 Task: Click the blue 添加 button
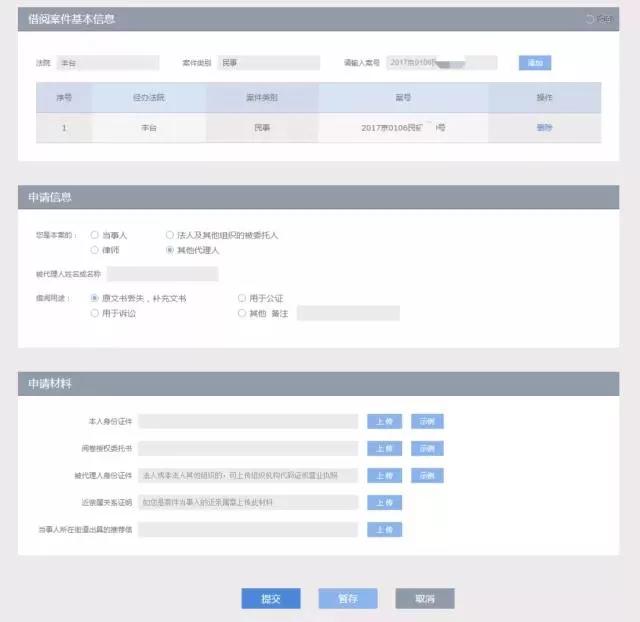535,62
